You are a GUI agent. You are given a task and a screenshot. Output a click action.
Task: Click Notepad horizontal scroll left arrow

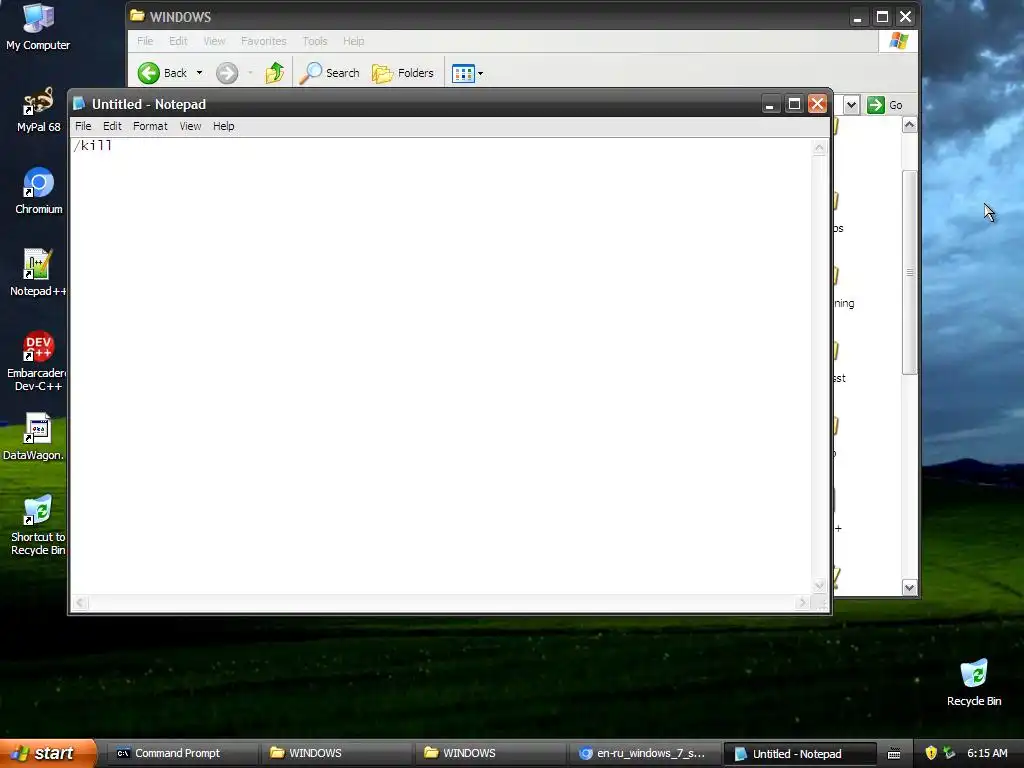(80, 603)
